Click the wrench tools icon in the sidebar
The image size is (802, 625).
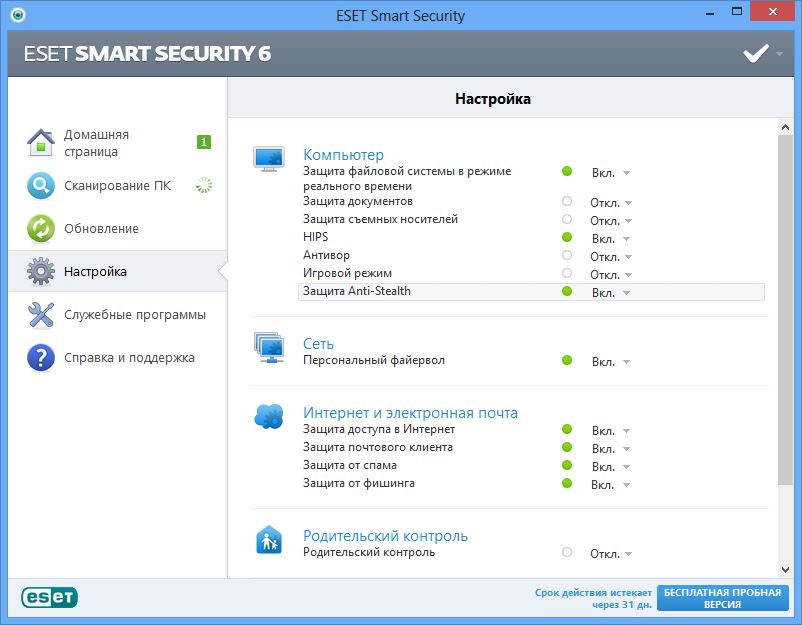(x=41, y=315)
